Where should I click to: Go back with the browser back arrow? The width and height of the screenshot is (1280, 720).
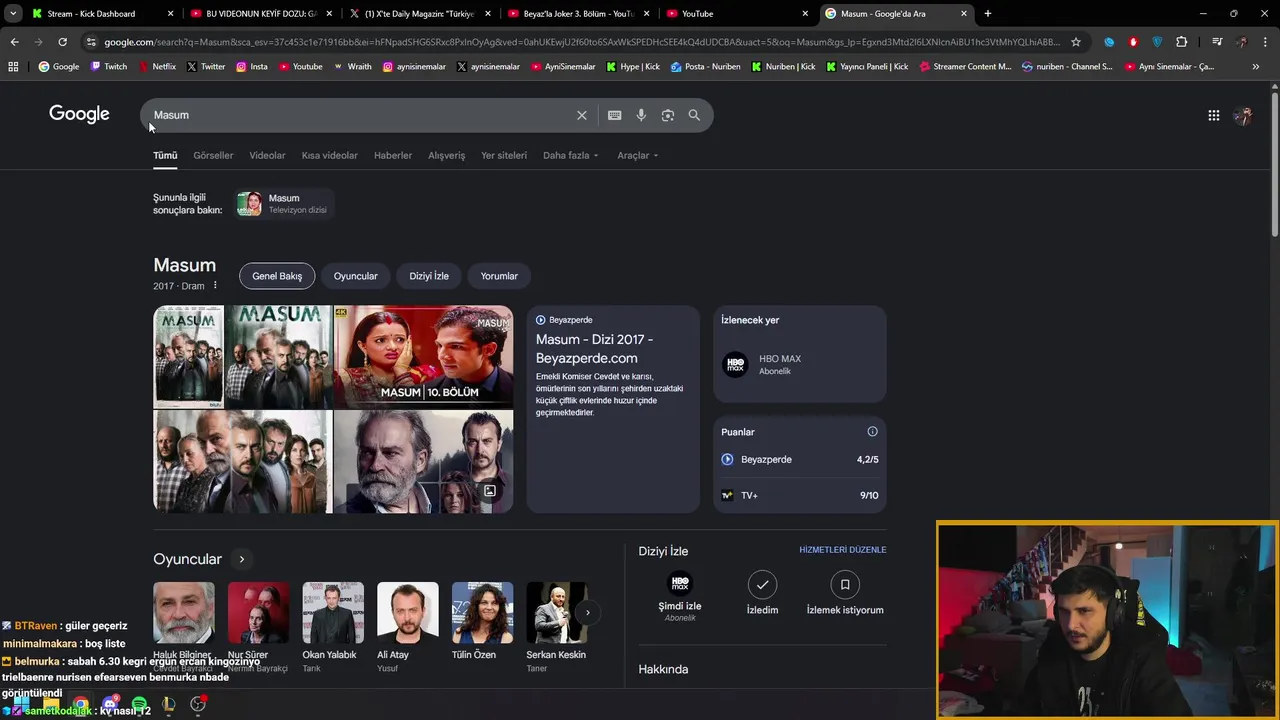[x=14, y=42]
